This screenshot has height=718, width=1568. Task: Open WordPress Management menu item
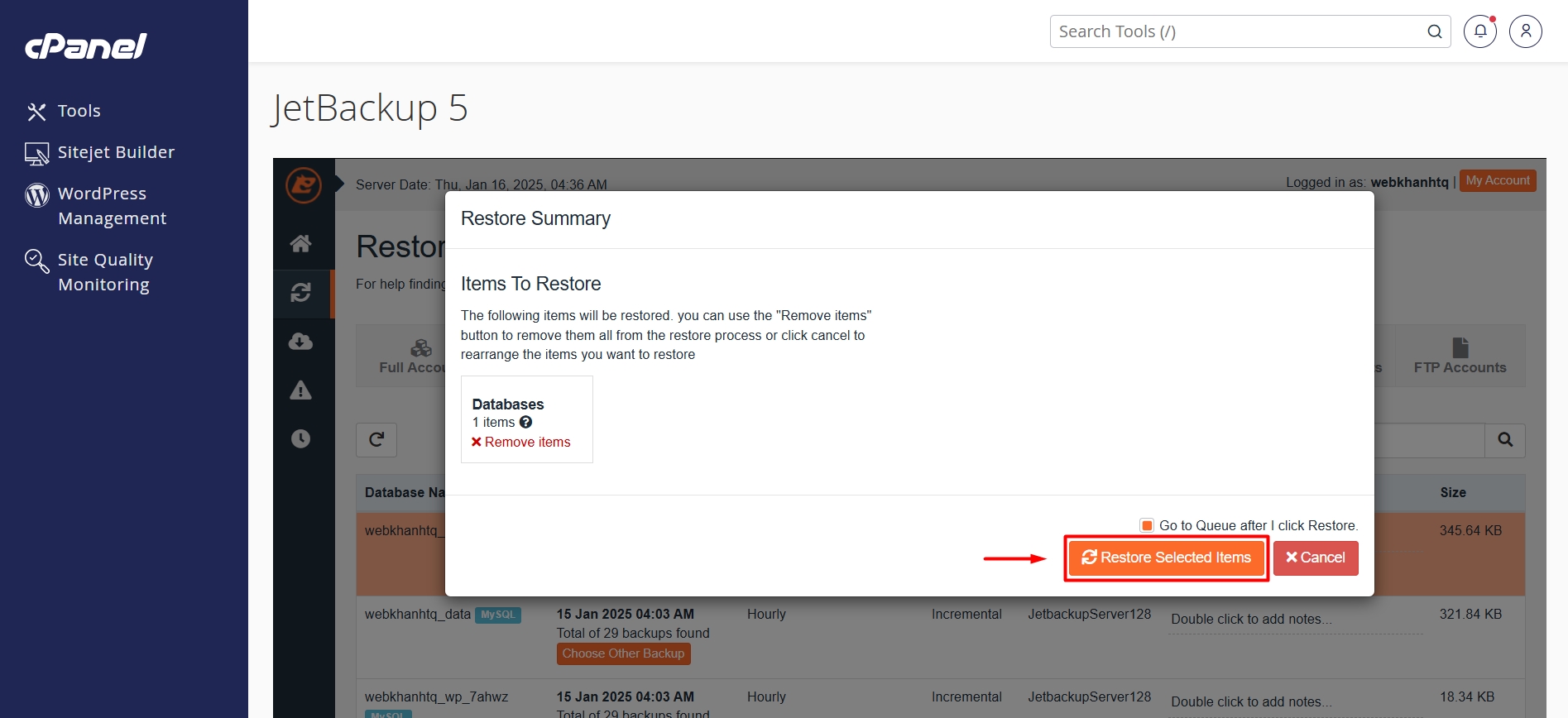[112, 206]
